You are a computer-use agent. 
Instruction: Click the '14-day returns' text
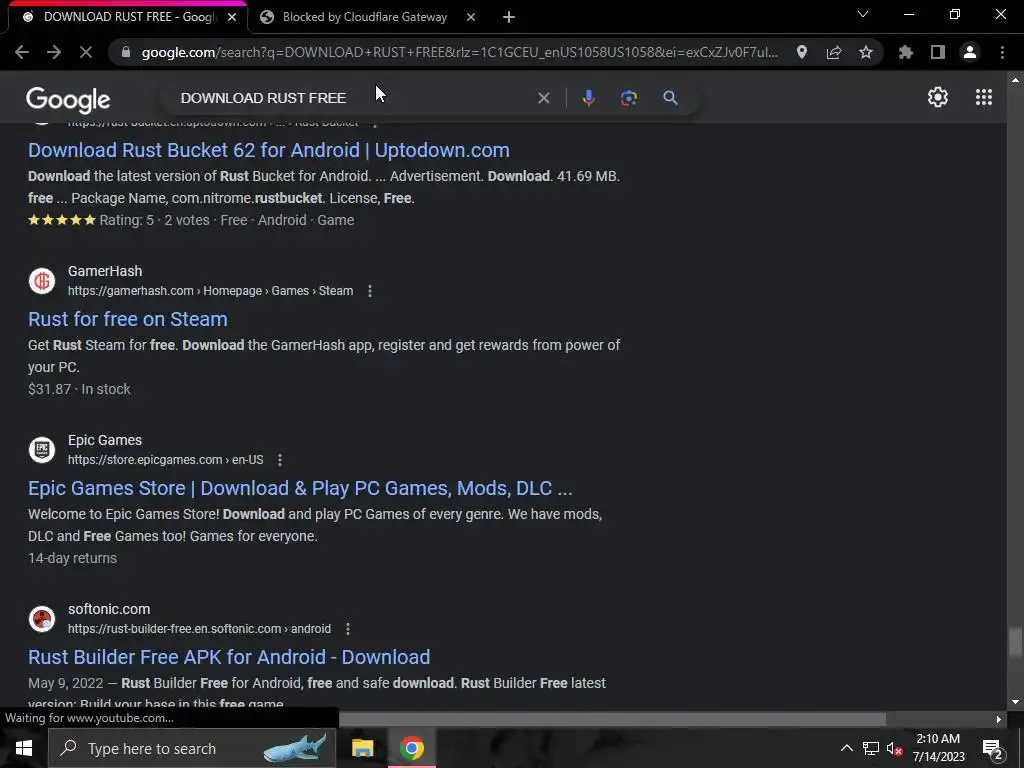72,558
